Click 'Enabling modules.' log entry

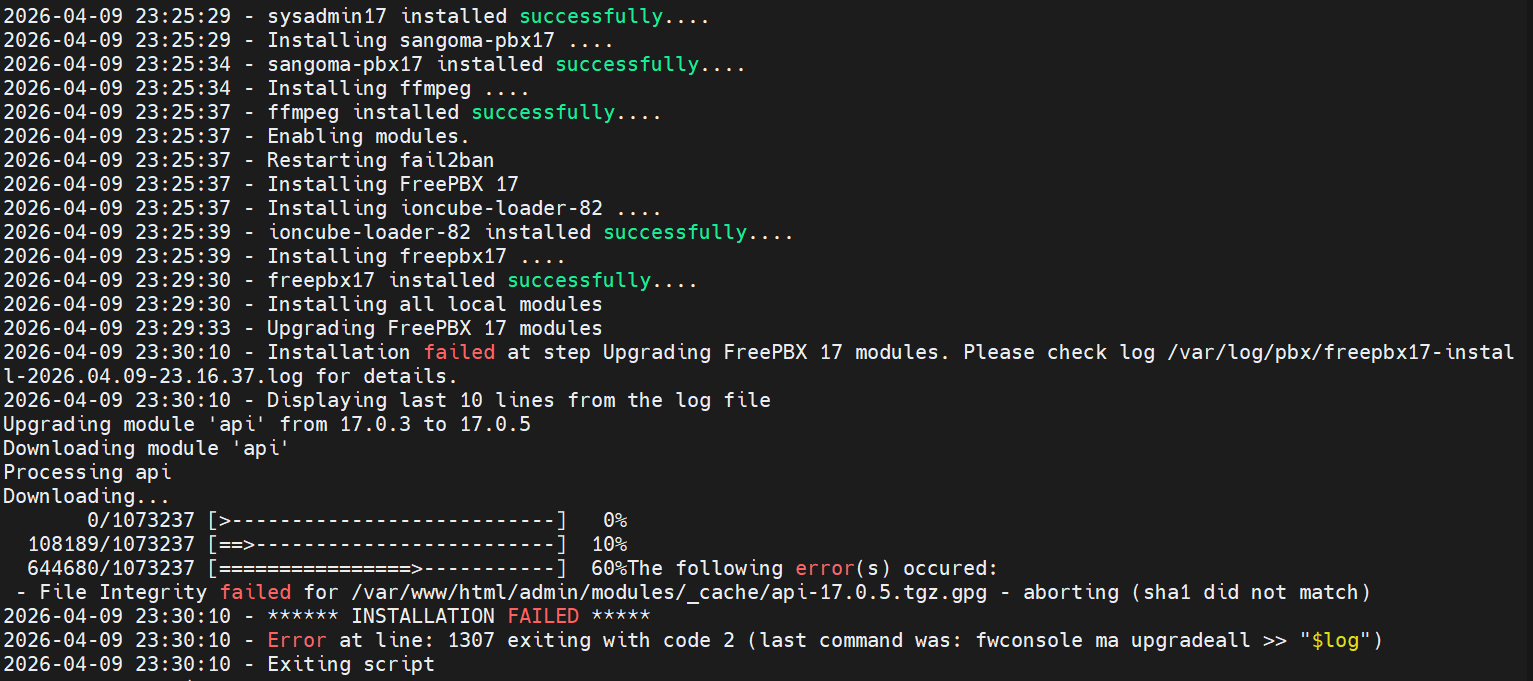point(368,136)
